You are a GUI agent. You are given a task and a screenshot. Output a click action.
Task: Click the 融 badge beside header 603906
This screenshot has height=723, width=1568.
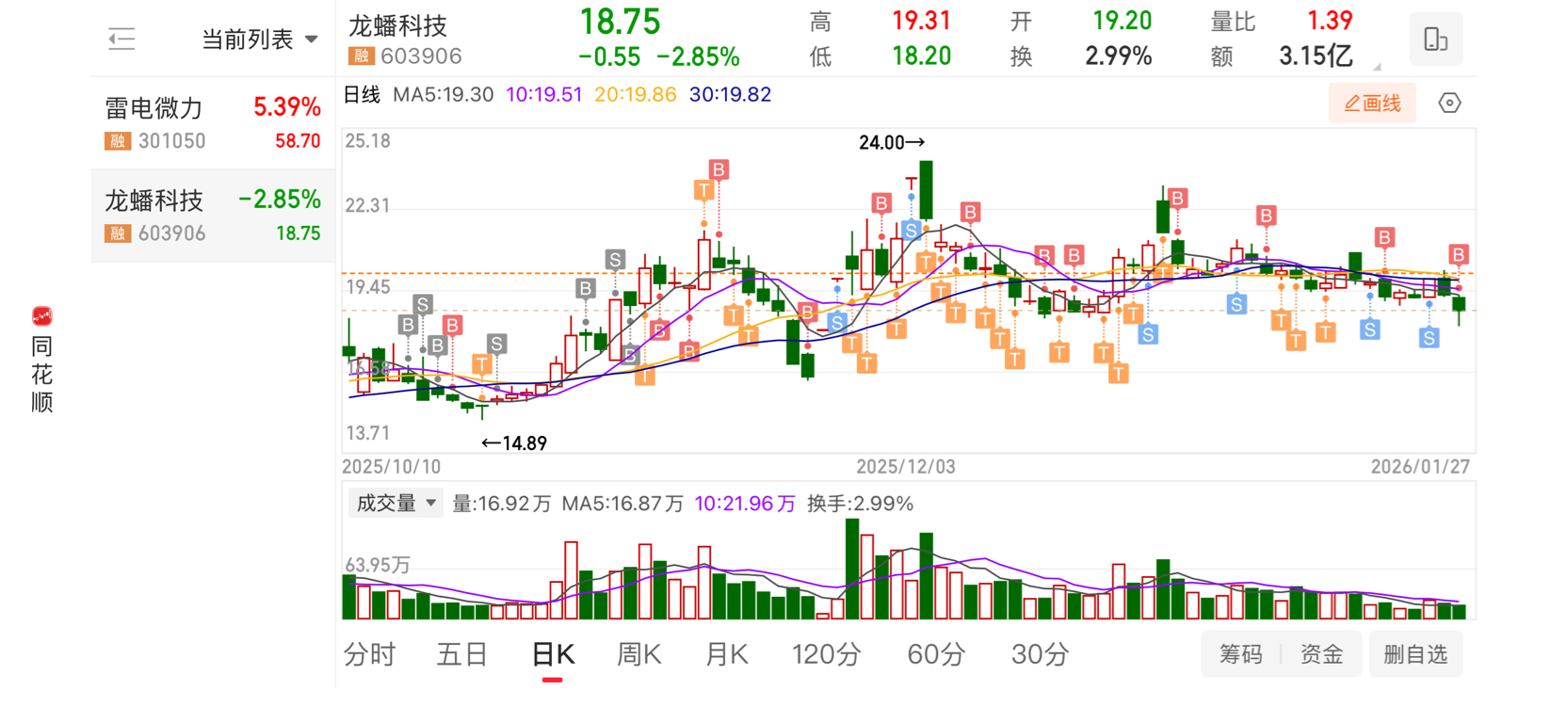(x=361, y=56)
